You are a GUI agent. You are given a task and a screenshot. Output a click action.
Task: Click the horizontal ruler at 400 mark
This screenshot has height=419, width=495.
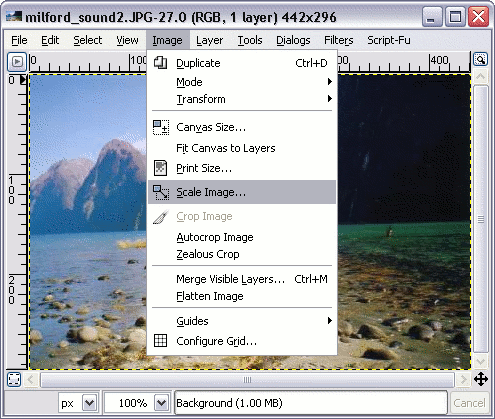tap(439, 61)
